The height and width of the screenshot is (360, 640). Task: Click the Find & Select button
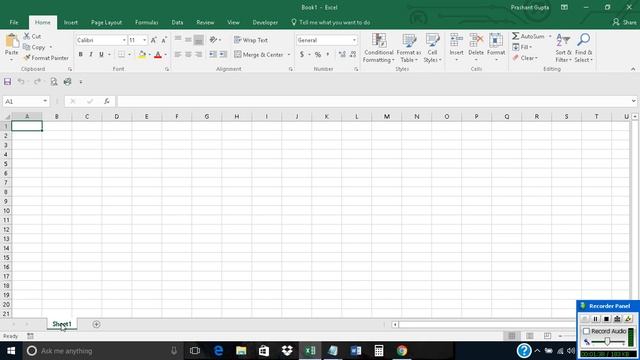584,48
